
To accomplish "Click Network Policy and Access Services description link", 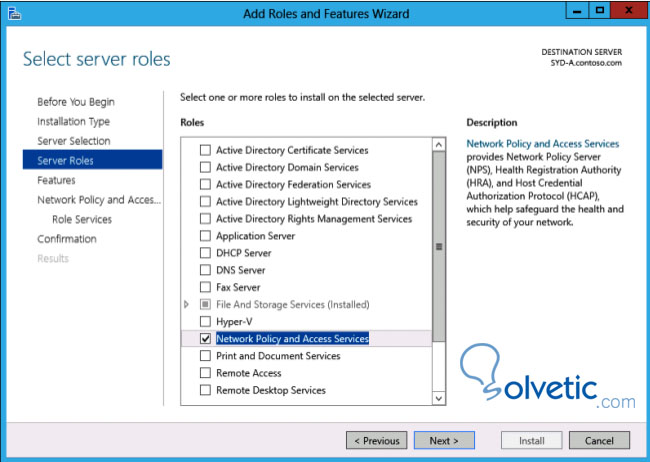I will pyautogui.click(x=543, y=144).
